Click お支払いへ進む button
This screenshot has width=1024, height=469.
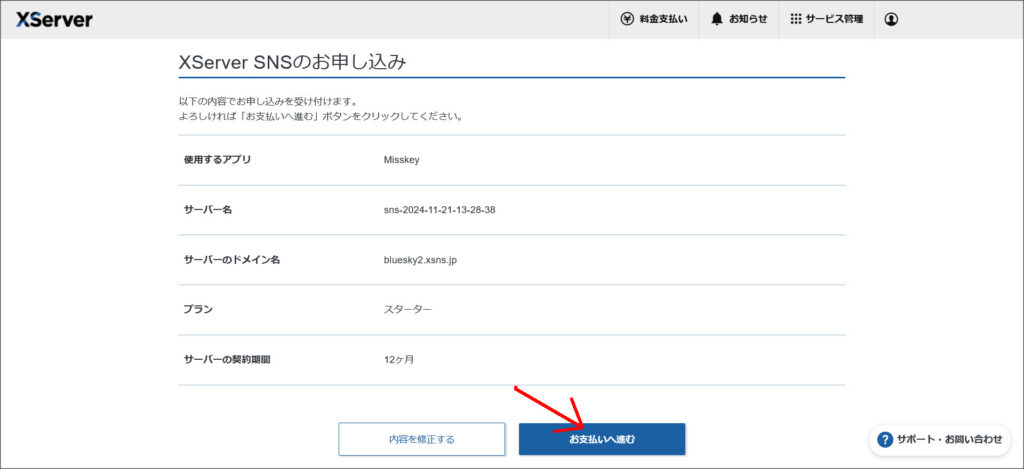(x=601, y=439)
